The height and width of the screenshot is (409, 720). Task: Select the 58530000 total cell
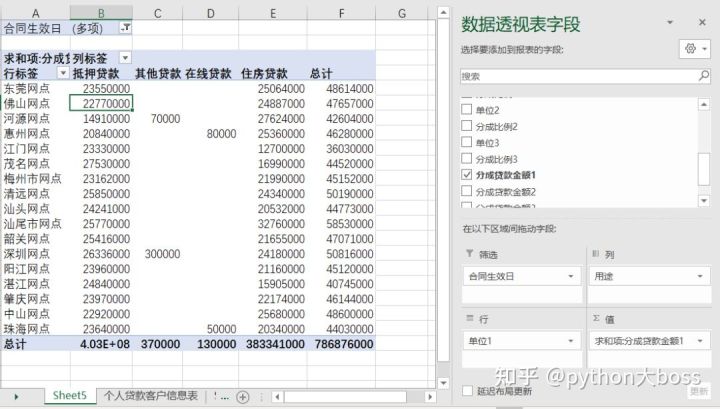341,224
